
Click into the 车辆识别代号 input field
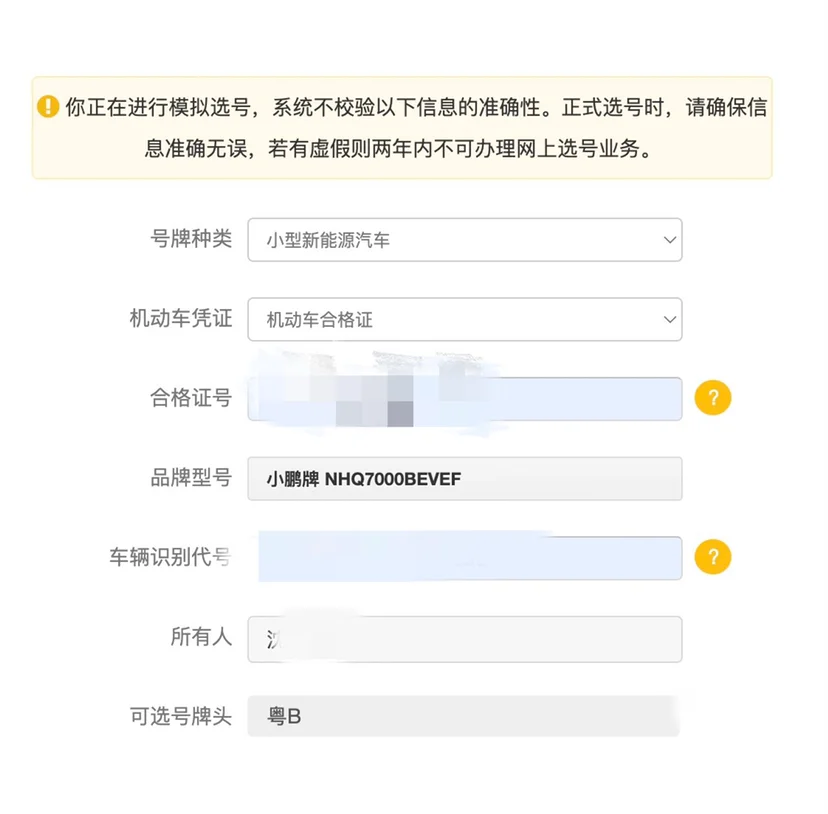465,558
